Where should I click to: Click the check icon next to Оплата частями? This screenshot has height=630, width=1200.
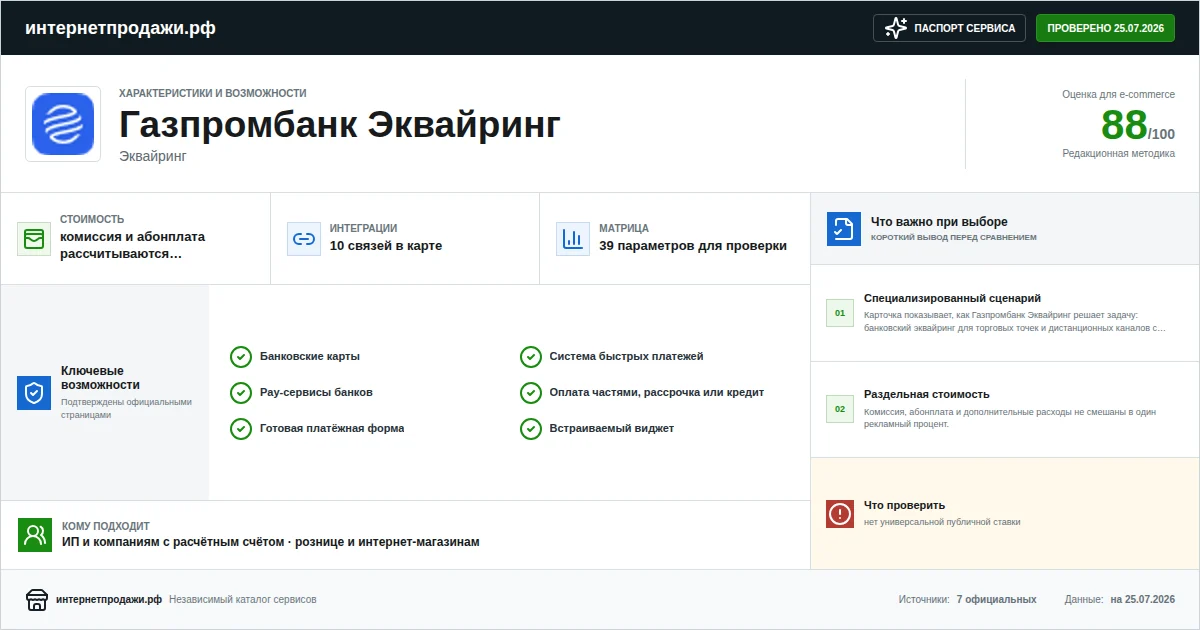click(530, 393)
